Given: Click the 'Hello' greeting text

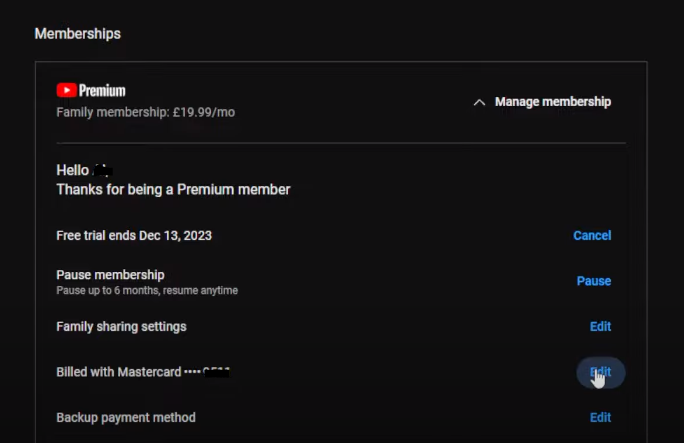Looking at the screenshot, I should click(x=73, y=170).
